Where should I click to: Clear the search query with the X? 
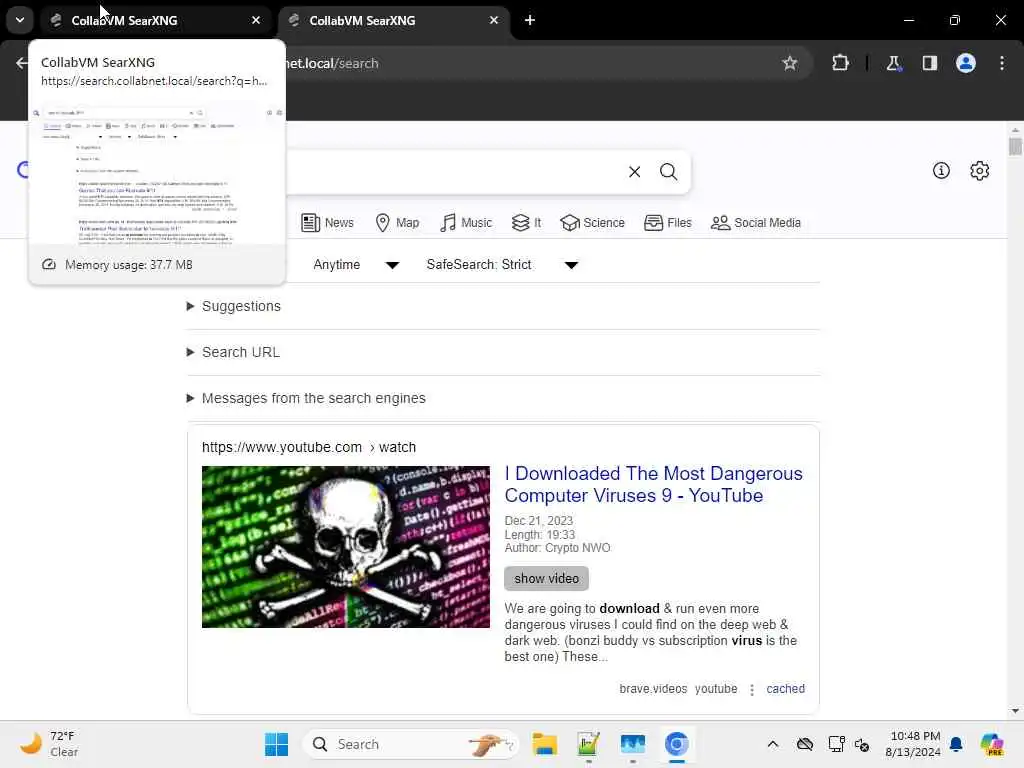[634, 172]
